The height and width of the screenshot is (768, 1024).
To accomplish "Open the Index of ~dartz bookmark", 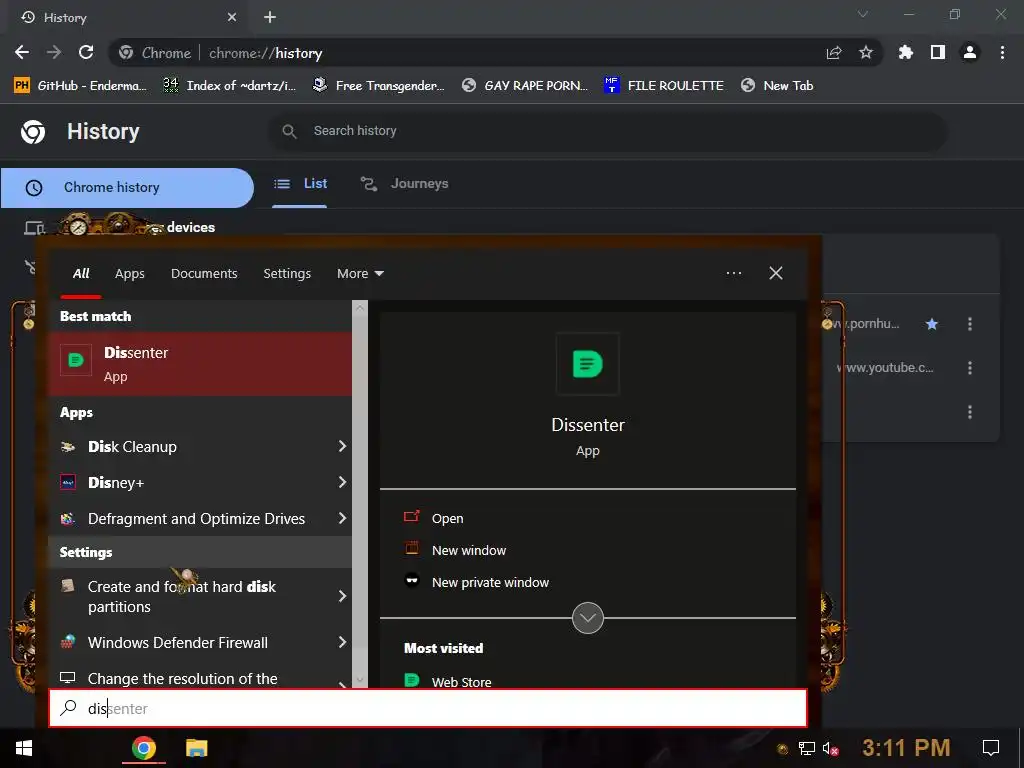I will (x=229, y=86).
